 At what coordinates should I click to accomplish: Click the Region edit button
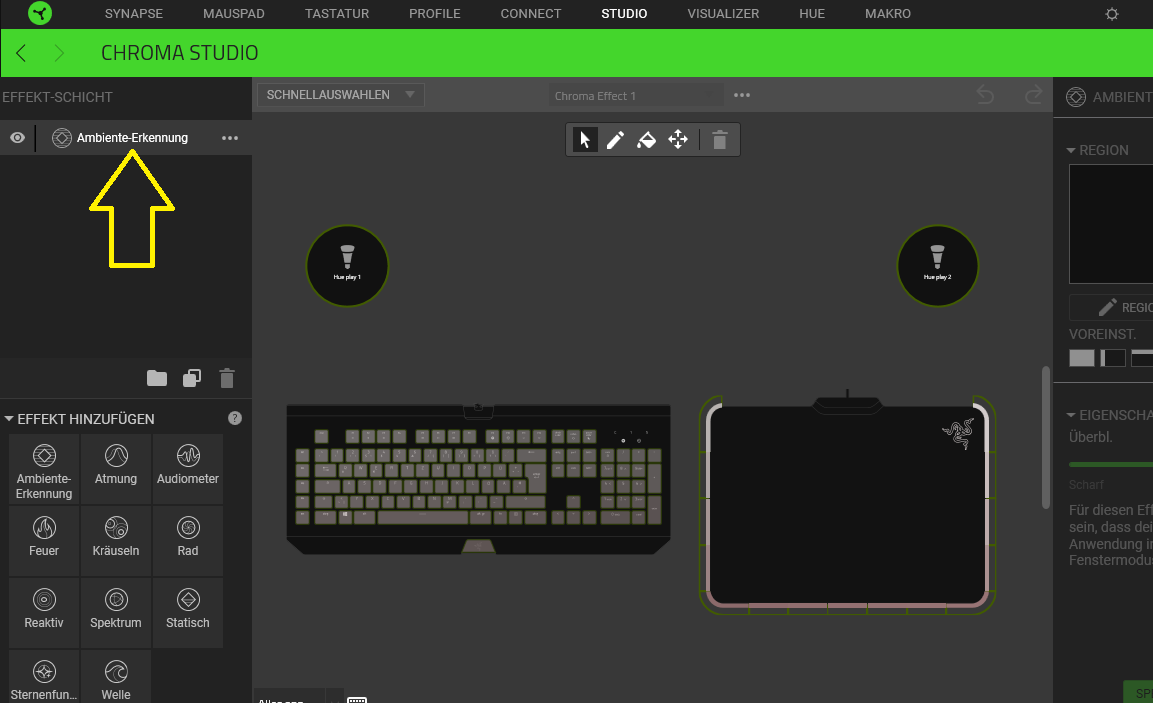coord(1111,307)
